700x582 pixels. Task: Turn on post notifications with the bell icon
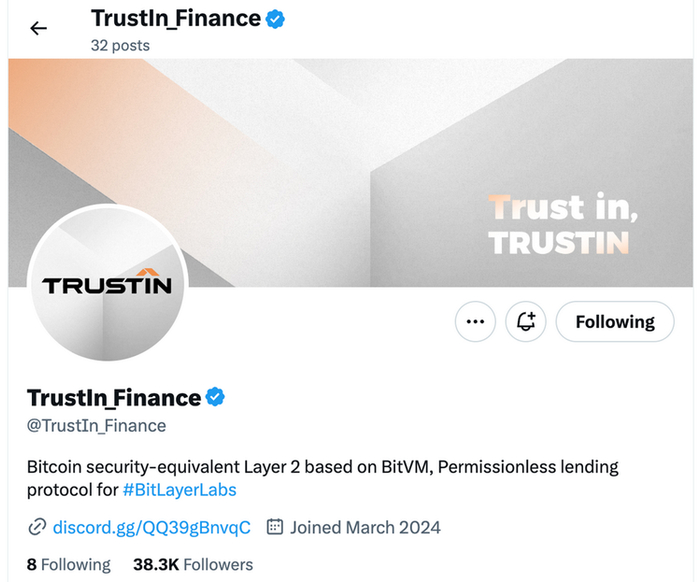pos(526,321)
